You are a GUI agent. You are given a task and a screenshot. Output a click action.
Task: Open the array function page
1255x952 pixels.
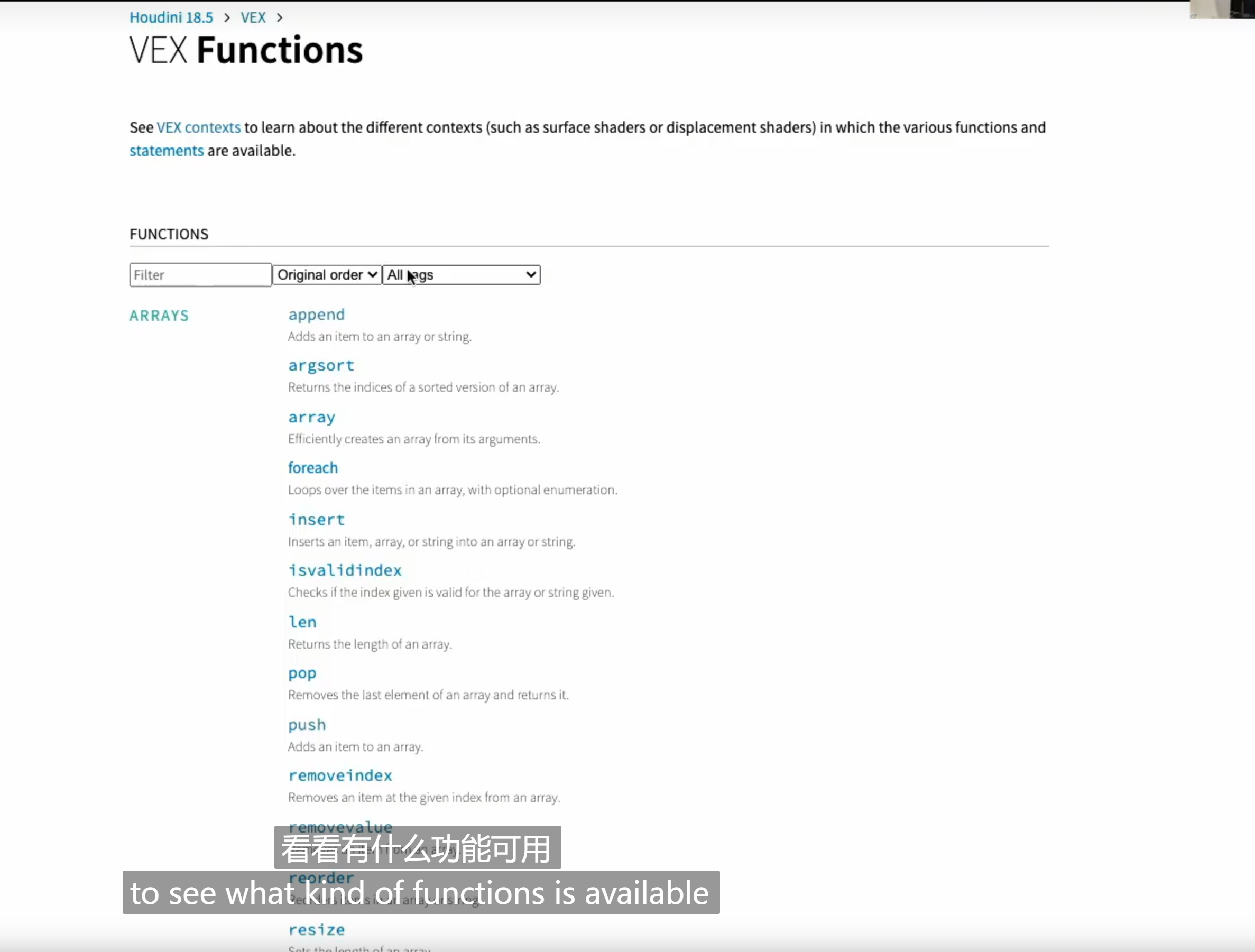click(x=311, y=417)
